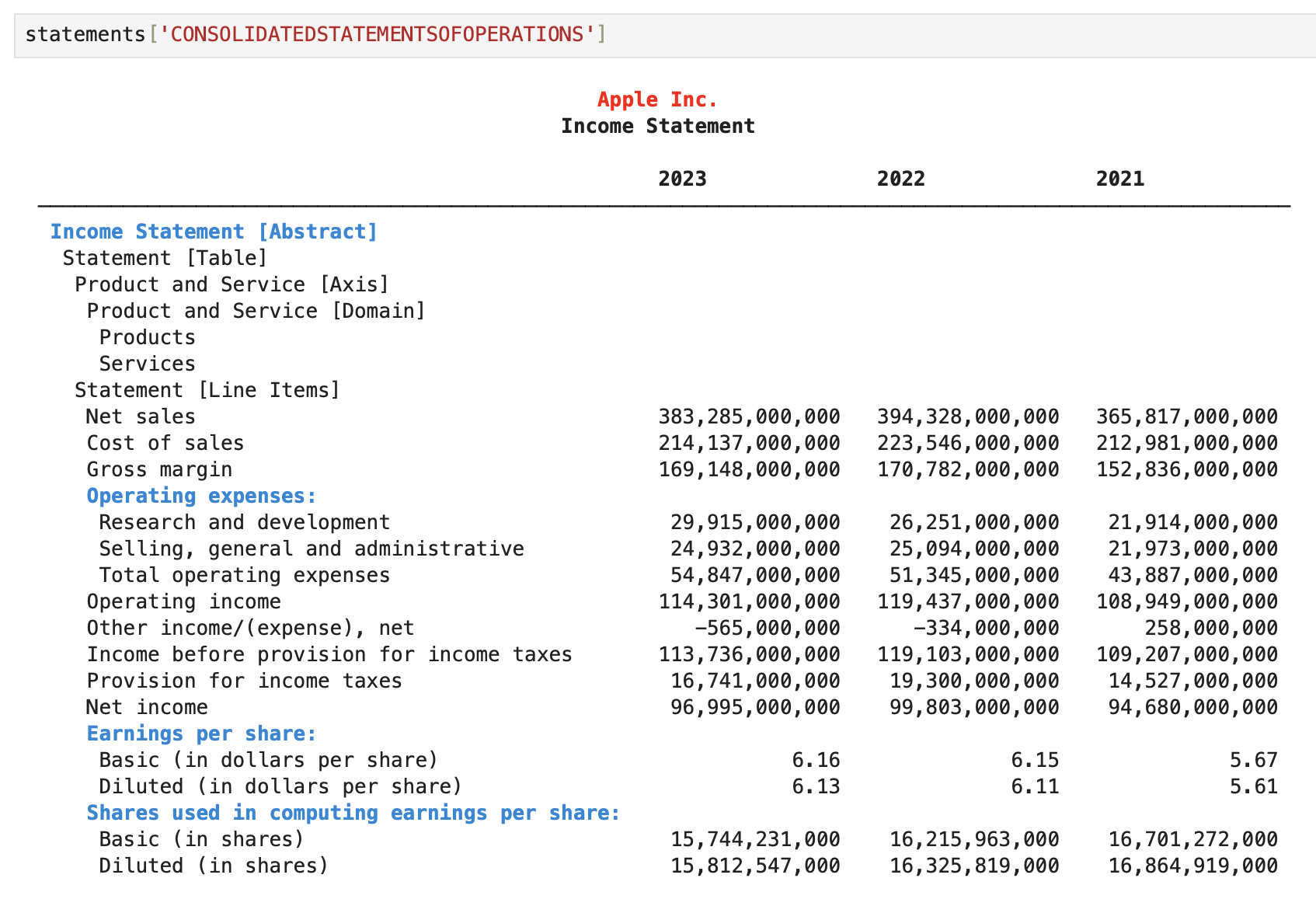Click the 'Products' row label
1316x906 pixels.
point(148,337)
